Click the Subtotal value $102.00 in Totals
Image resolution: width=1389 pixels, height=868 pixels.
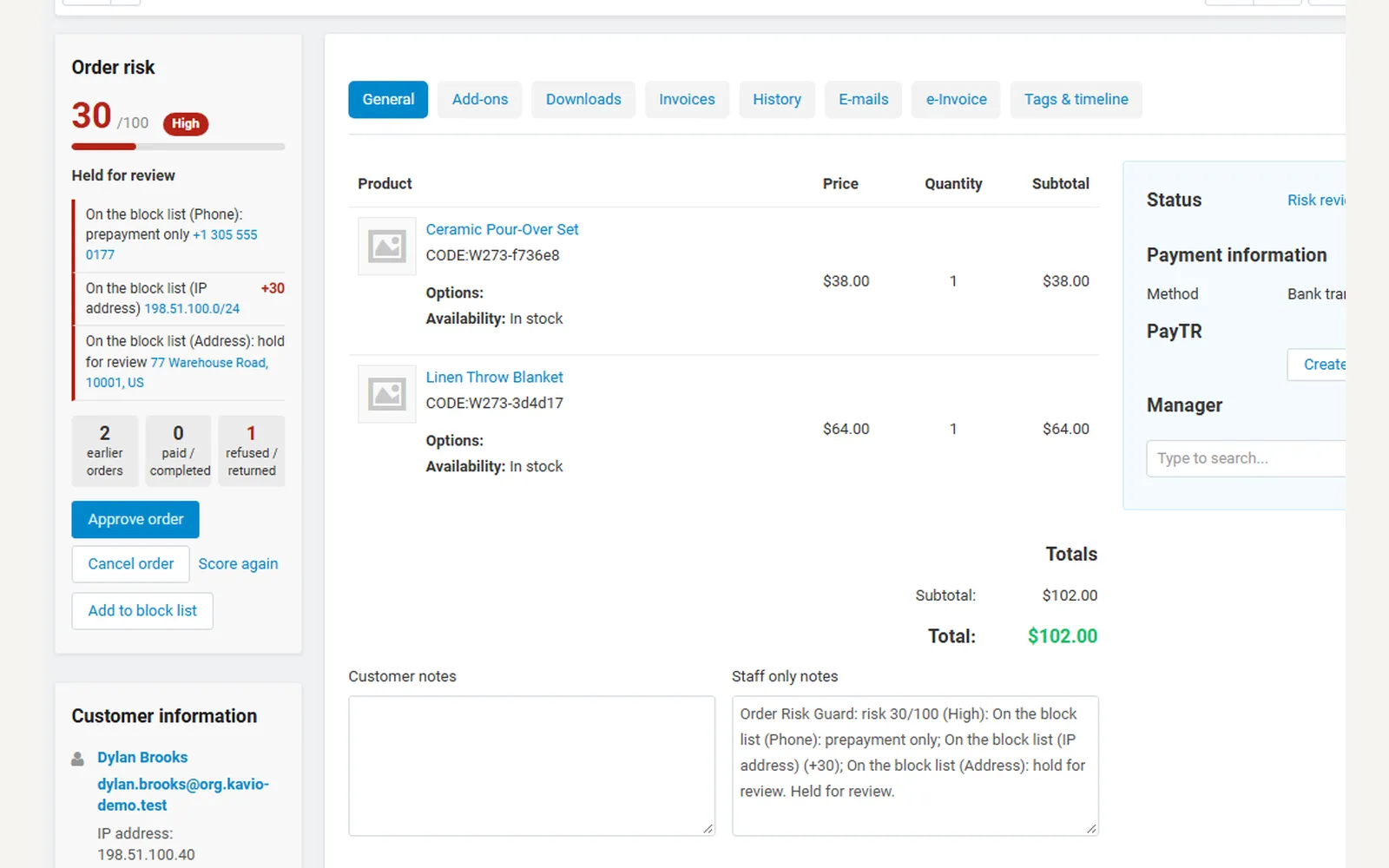pos(1070,595)
